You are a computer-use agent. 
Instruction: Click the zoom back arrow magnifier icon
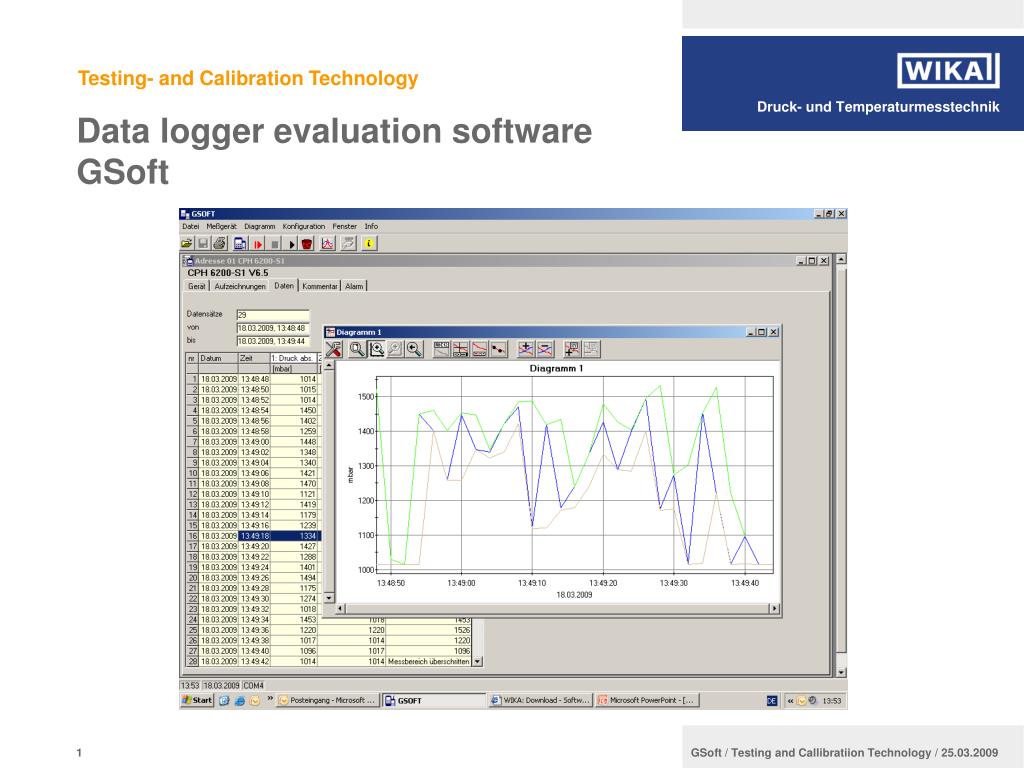pyautogui.click(x=414, y=349)
